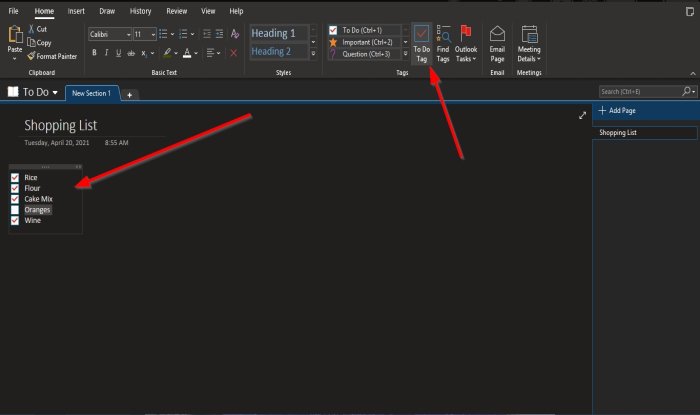Image resolution: width=700 pixels, height=415 pixels.
Task: Uncheck the Wine checkbox
Action: click(15, 220)
